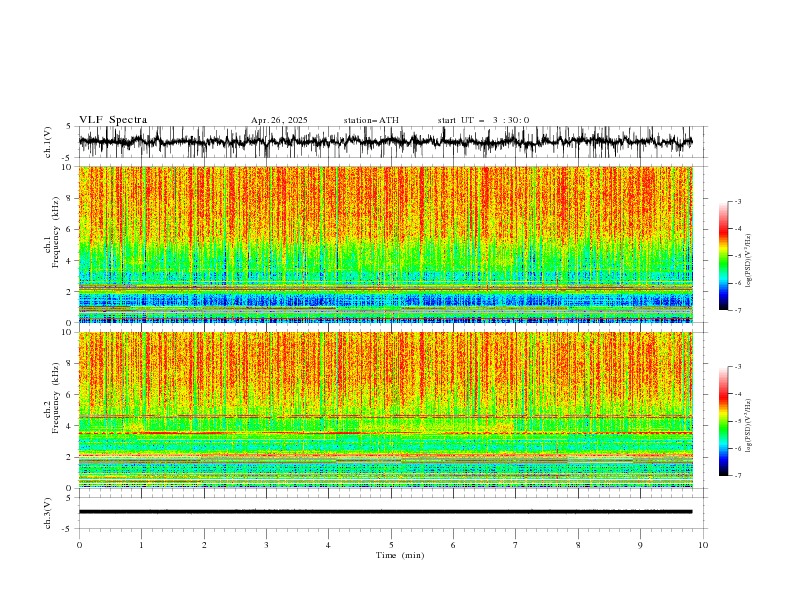Click the time axis tick label "7"
The width and height of the screenshot is (792, 612).
point(516,545)
